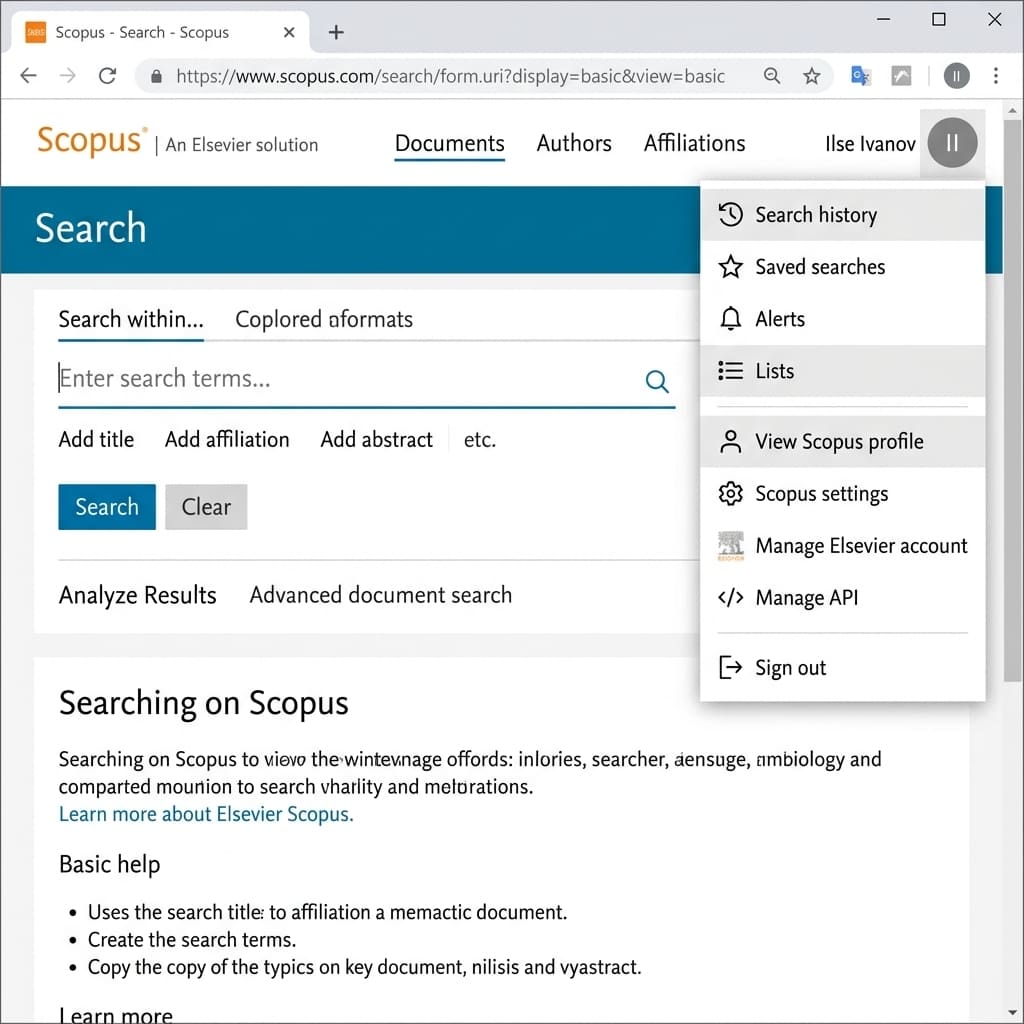The width and height of the screenshot is (1024, 1024).
Task: Open a new browser tab
Action: click(x=336, y=32)
